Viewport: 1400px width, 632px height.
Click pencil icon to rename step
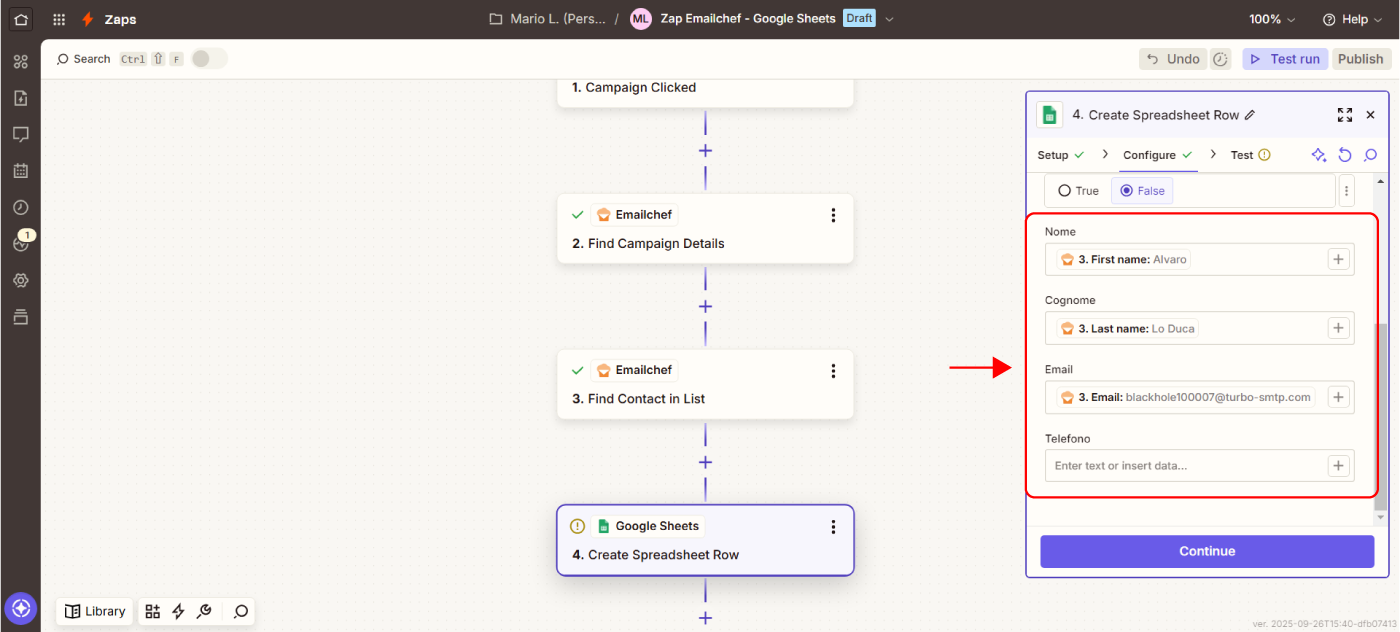1250,115
